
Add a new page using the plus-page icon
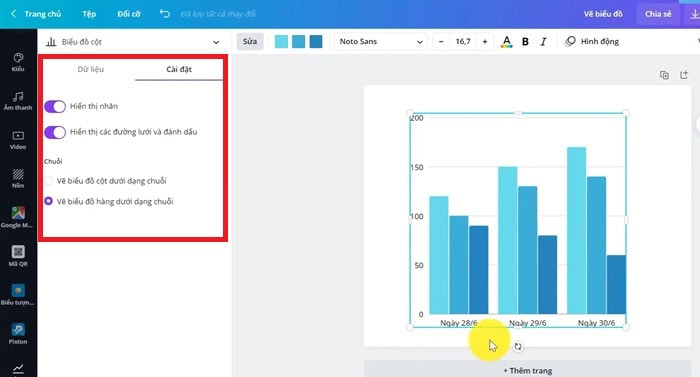pos(684,75)
